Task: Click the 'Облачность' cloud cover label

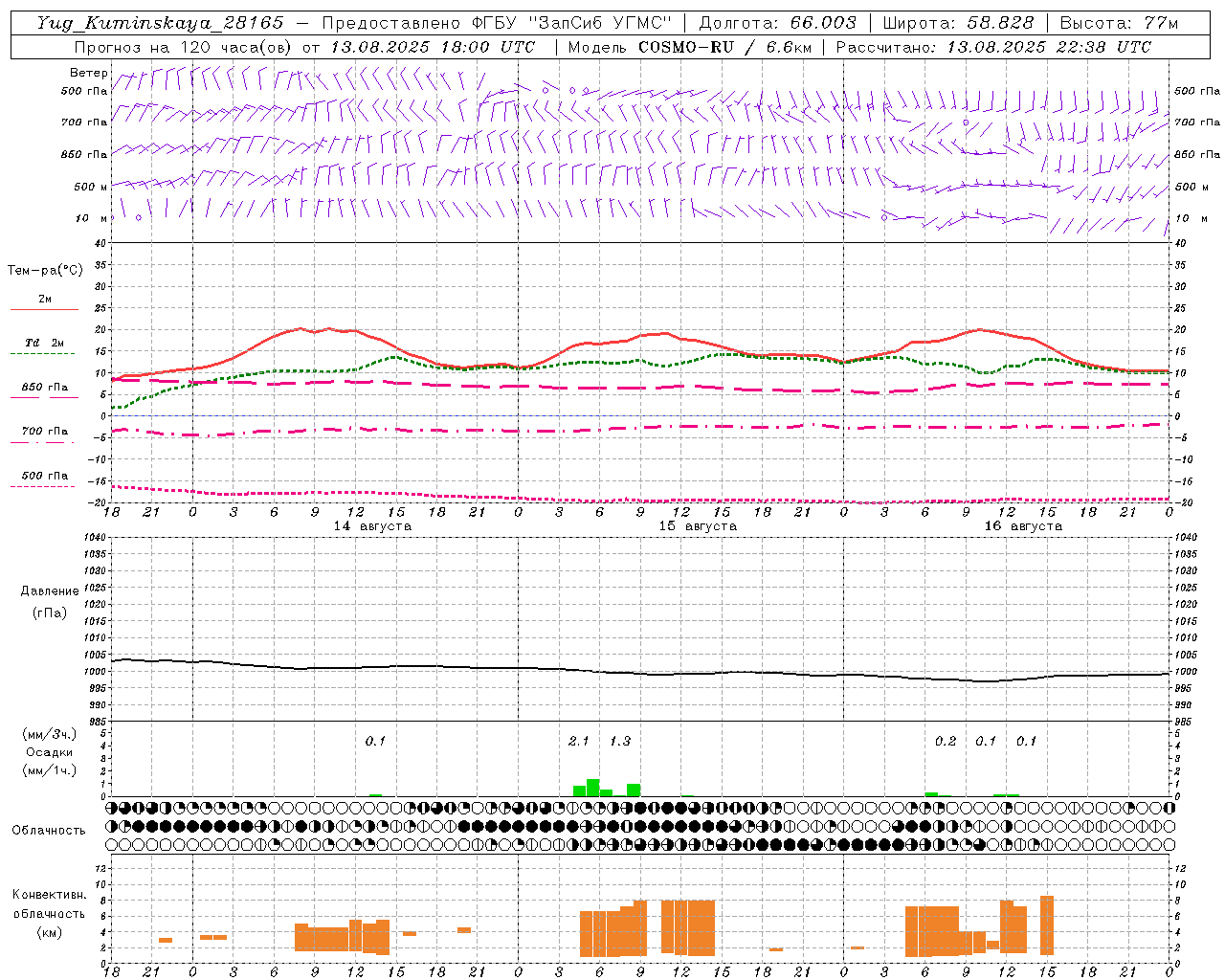Action: pos(49,830)
